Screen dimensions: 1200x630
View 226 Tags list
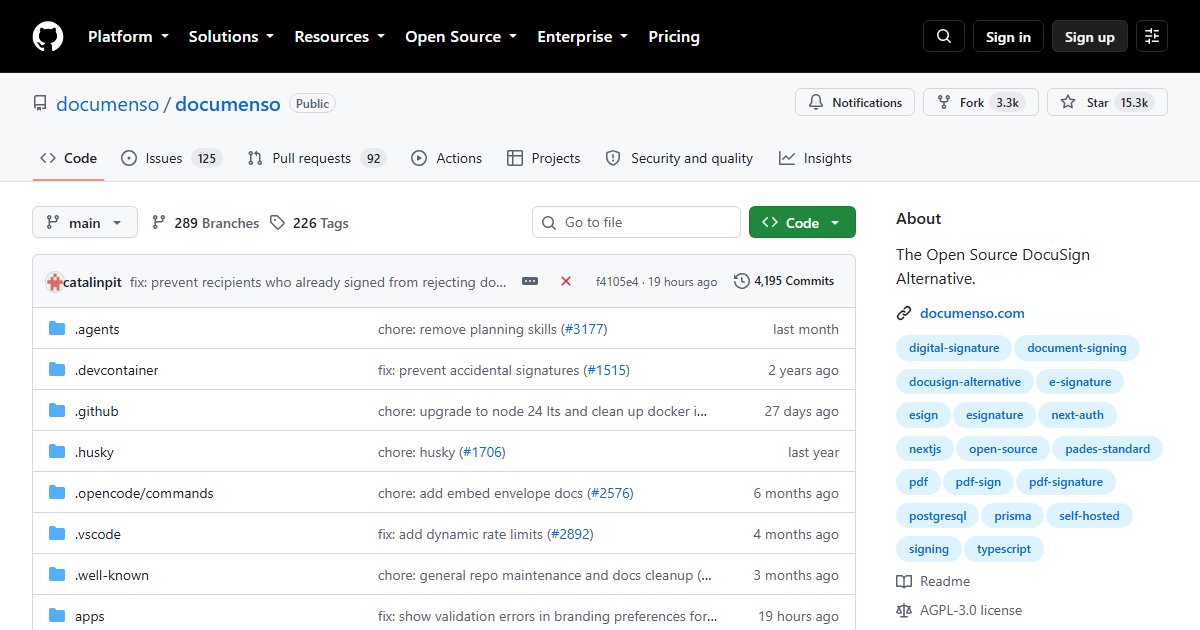(309, 223)
